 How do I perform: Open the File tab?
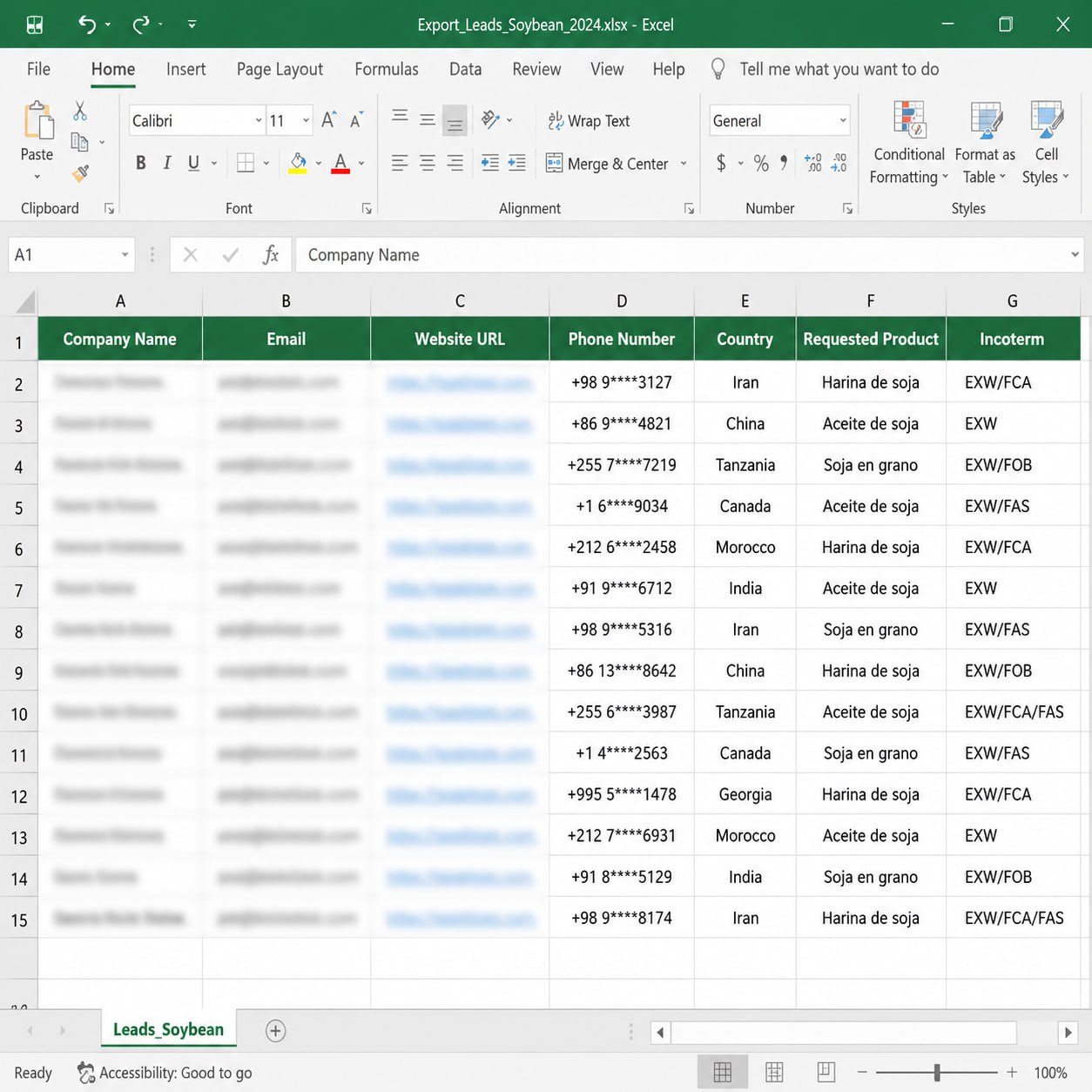point(38,70)
